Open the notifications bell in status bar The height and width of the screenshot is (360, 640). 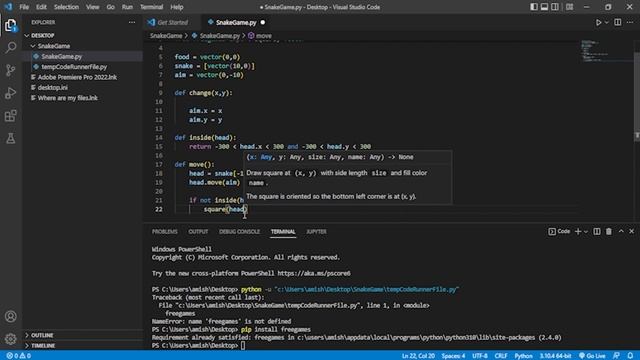[630, 356]
